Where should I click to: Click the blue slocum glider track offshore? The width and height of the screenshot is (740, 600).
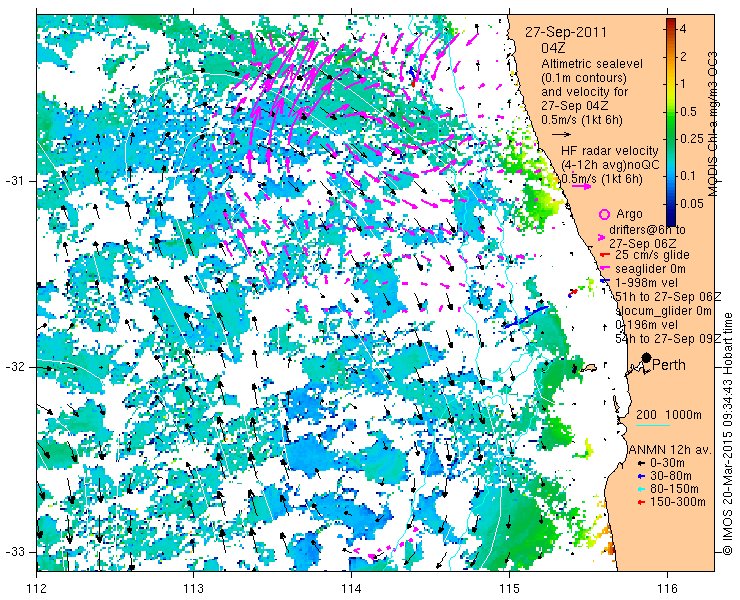(x=526, y=317)
